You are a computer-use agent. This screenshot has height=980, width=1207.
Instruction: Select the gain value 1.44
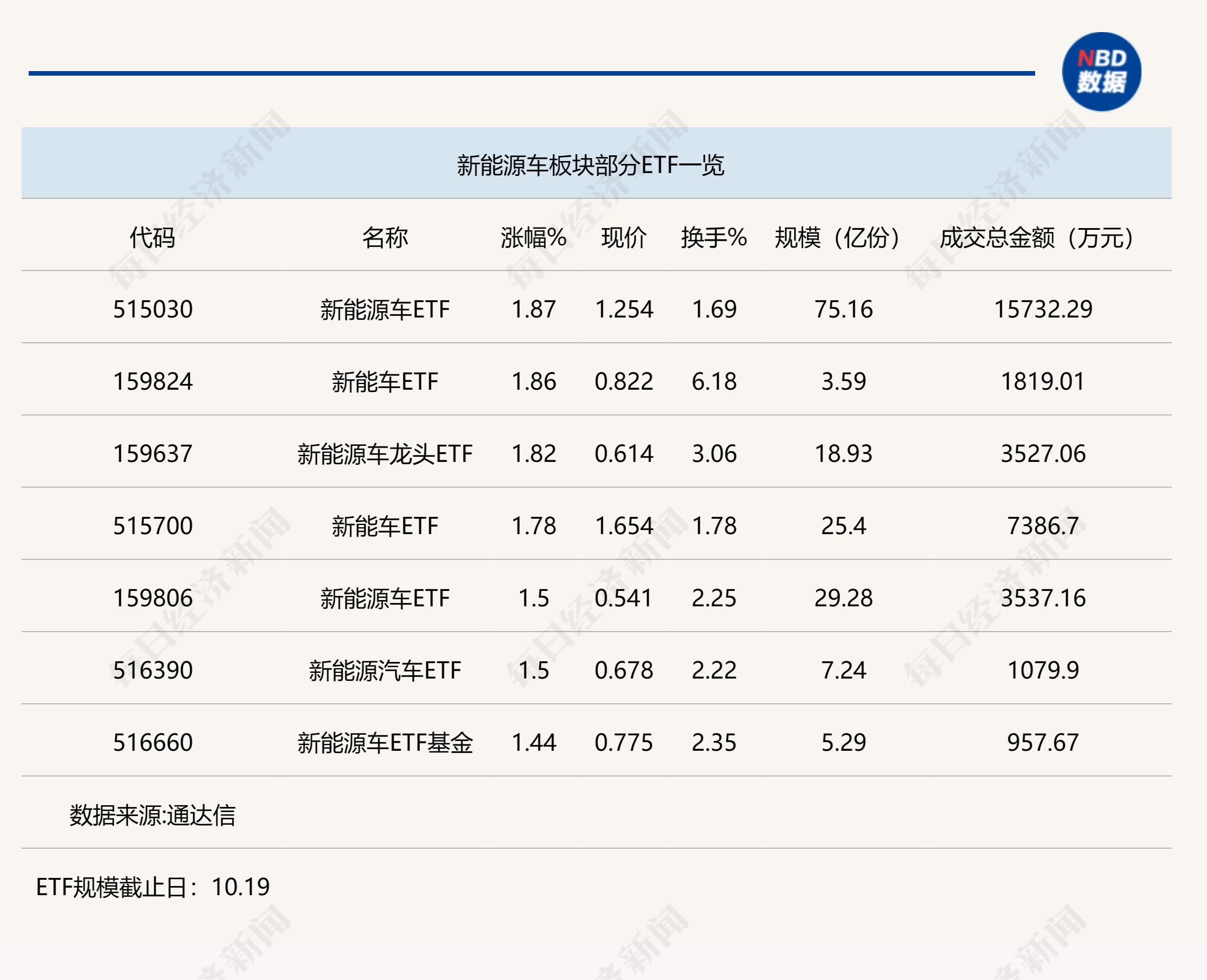pyautogui.click(x=534, y=743)
